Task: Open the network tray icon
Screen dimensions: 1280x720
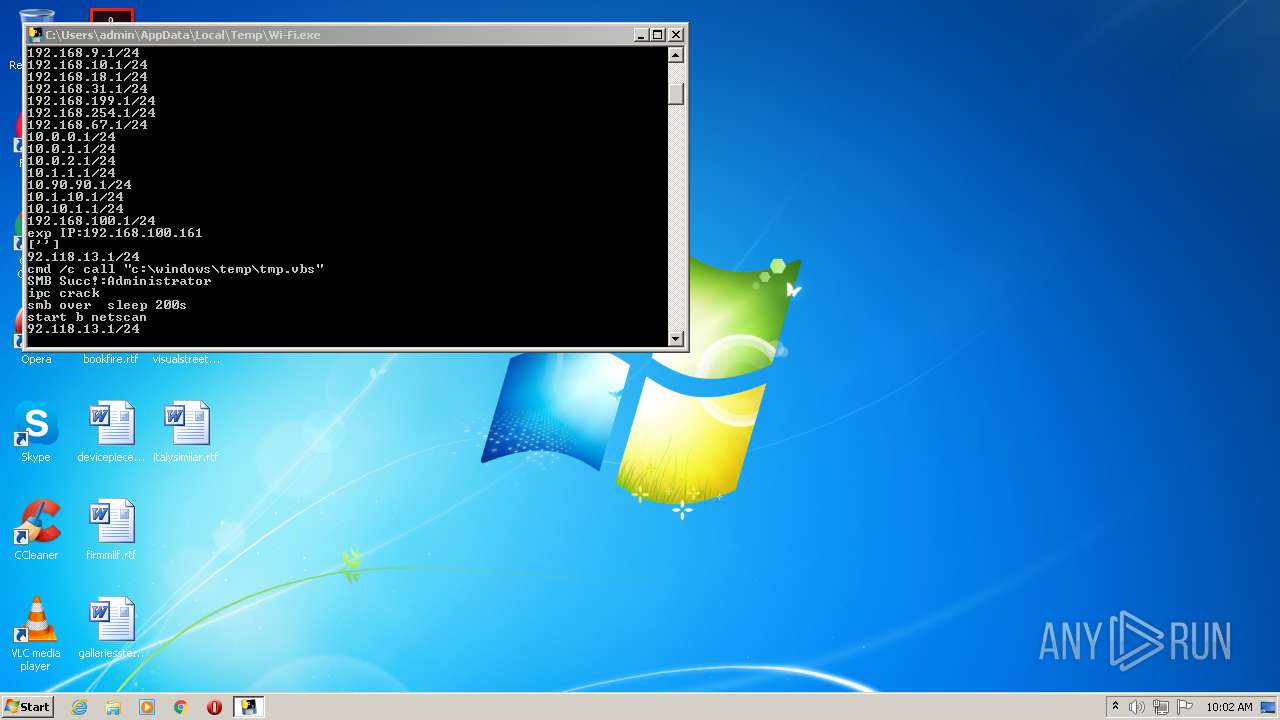Action: pos(1161,707)
